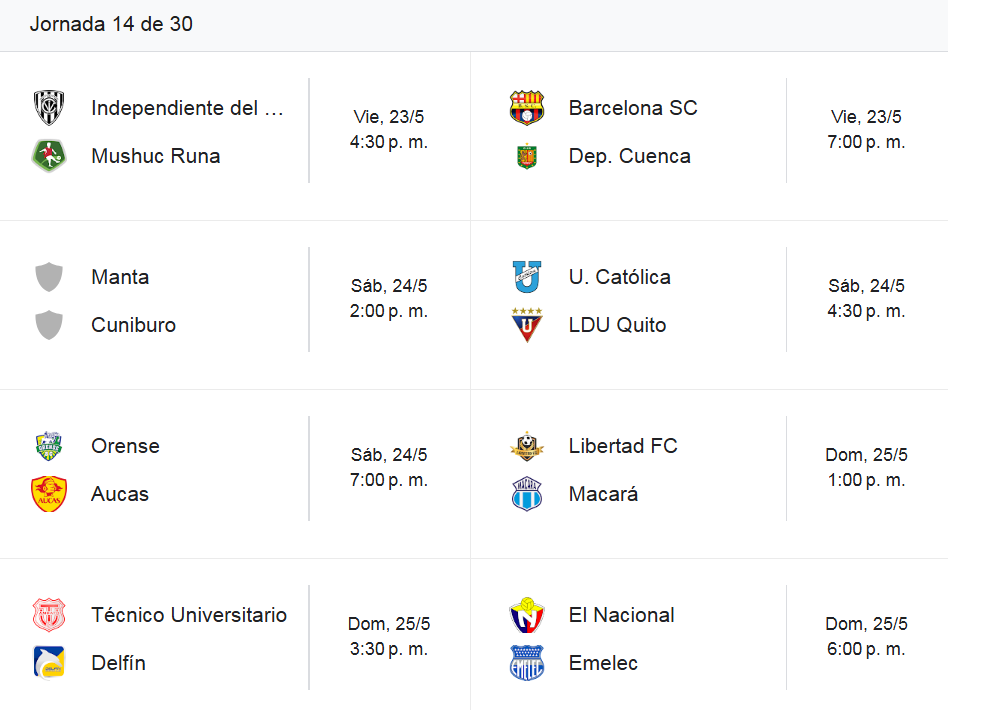The width and height of the screenshot is (996, 710).
Task: Click the Mushuc Runa team logo
Action: 49,156
